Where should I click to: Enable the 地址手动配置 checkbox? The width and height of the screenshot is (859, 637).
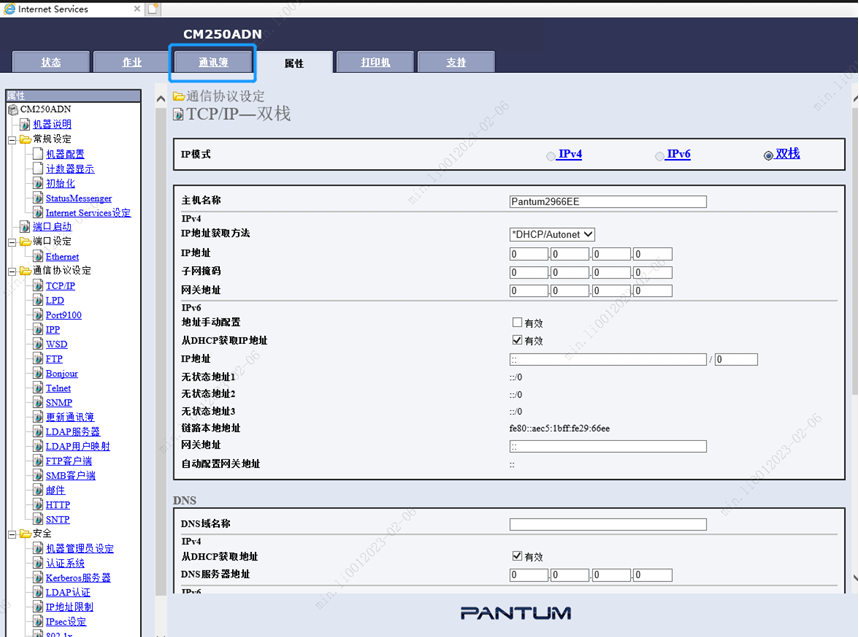click(x=517, y=322)
